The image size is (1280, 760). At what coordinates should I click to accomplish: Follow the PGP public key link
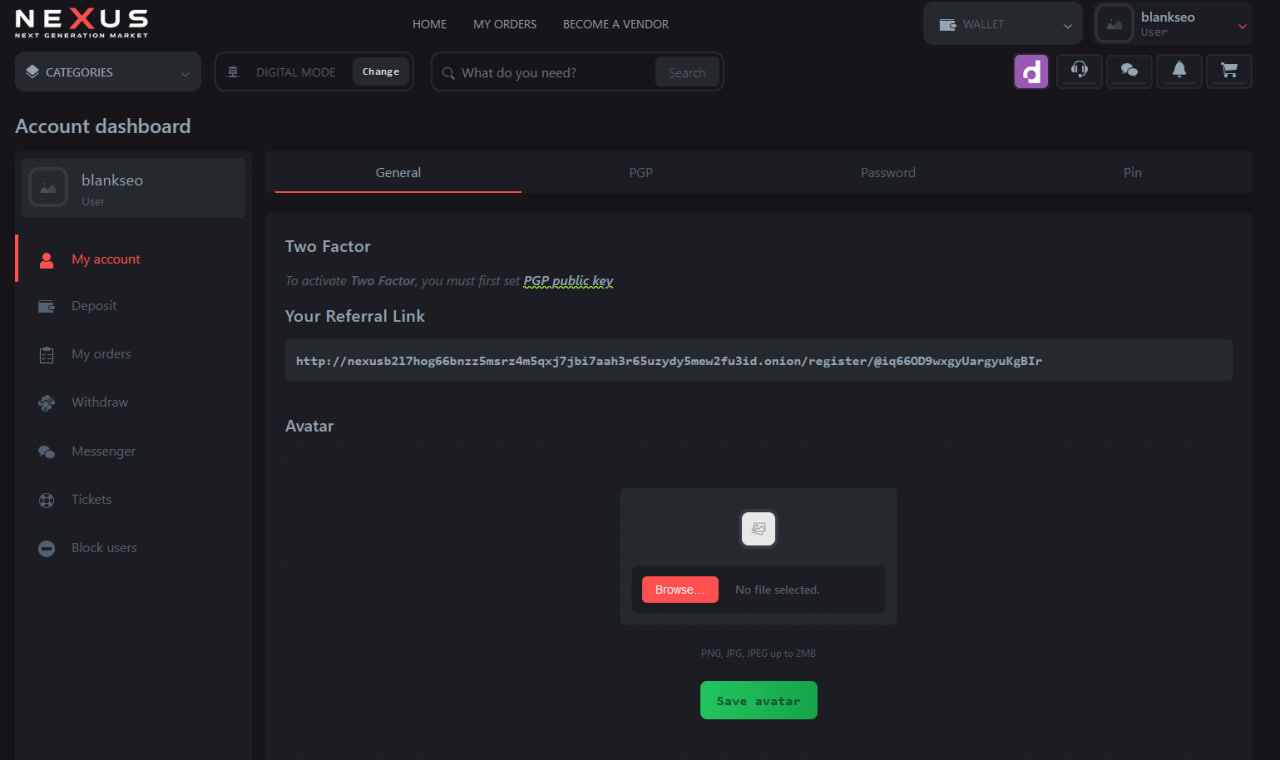click(568, 281)
